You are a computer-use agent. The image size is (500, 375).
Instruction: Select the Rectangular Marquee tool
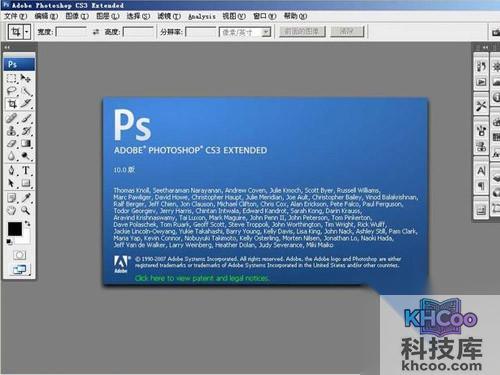[x=12, y=78]
